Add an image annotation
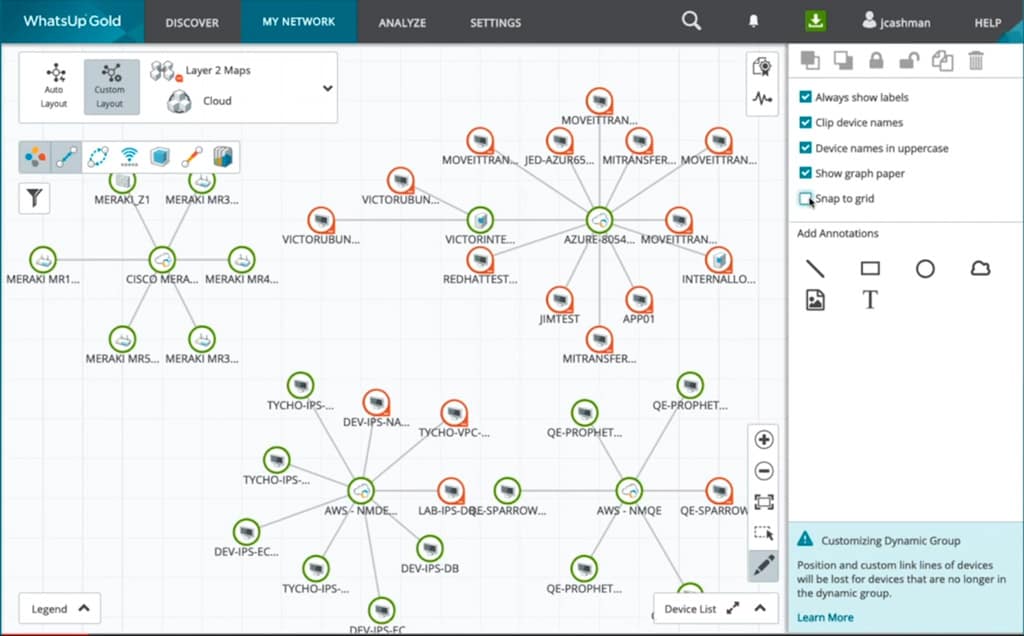This screenshot has height=636, width=1024. tap(815, 300)
